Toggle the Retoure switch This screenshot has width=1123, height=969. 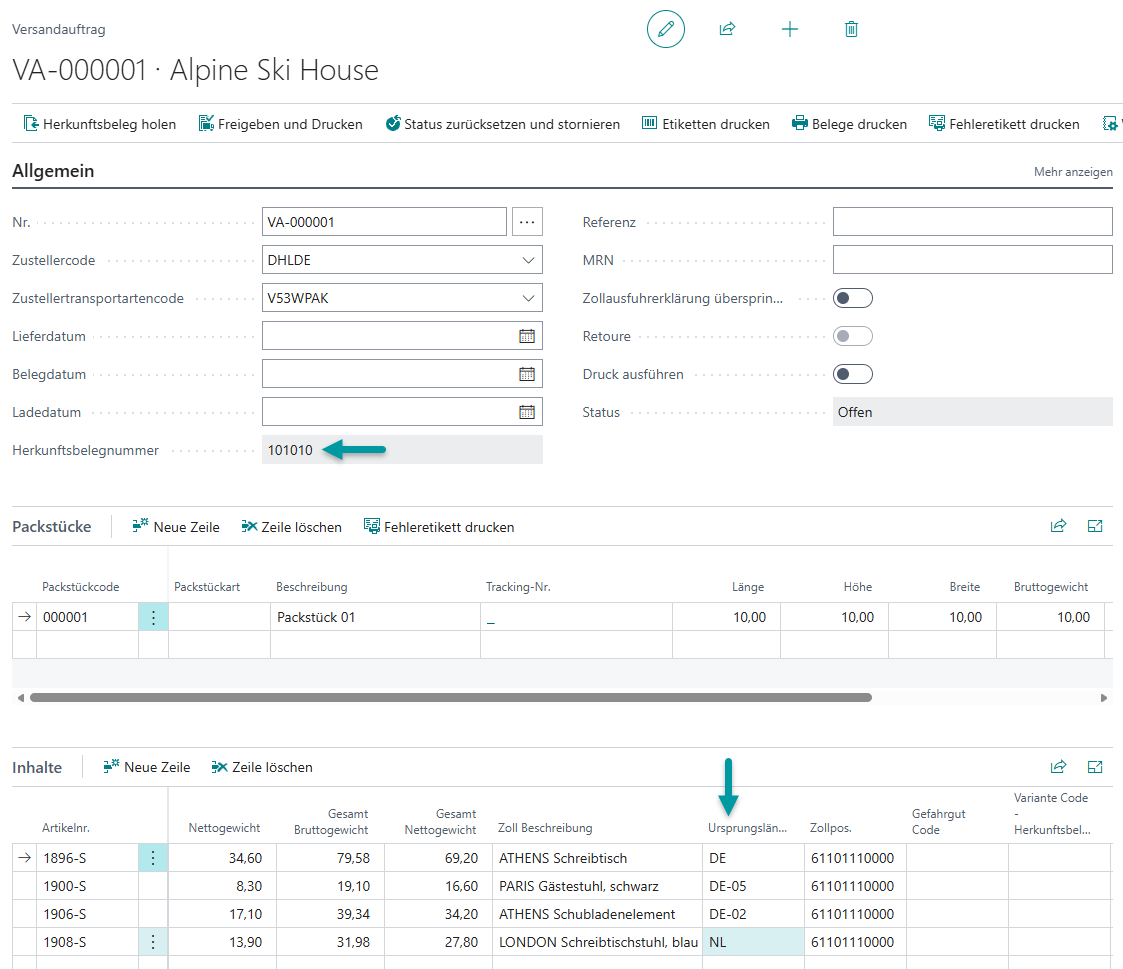[853, 336]
